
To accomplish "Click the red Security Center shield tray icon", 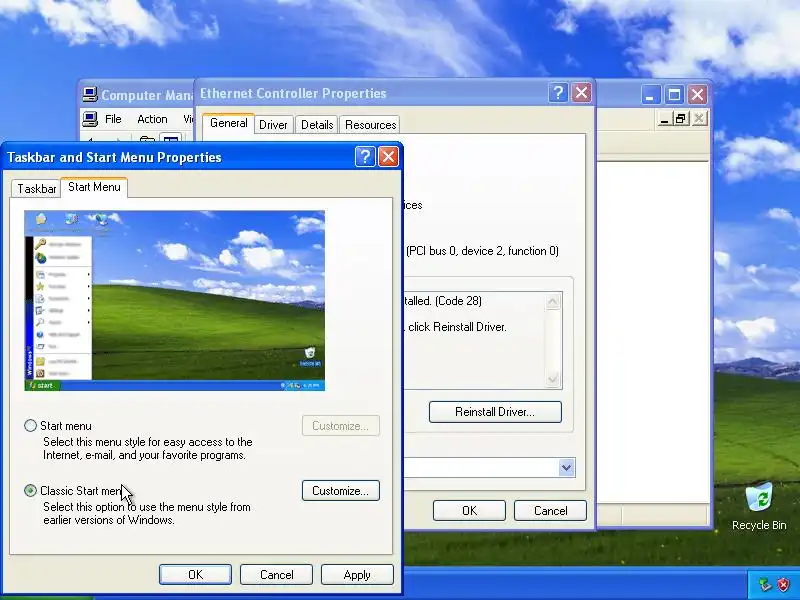I will point(783,584).
